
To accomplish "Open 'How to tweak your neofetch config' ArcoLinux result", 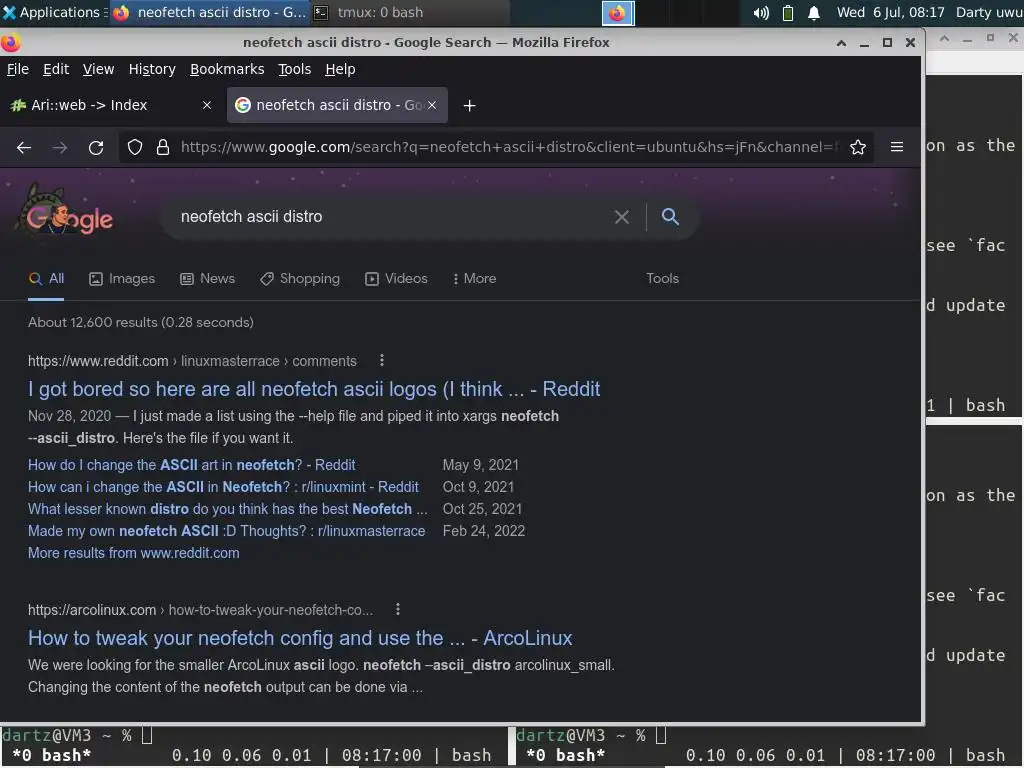I will pos(300,638).
